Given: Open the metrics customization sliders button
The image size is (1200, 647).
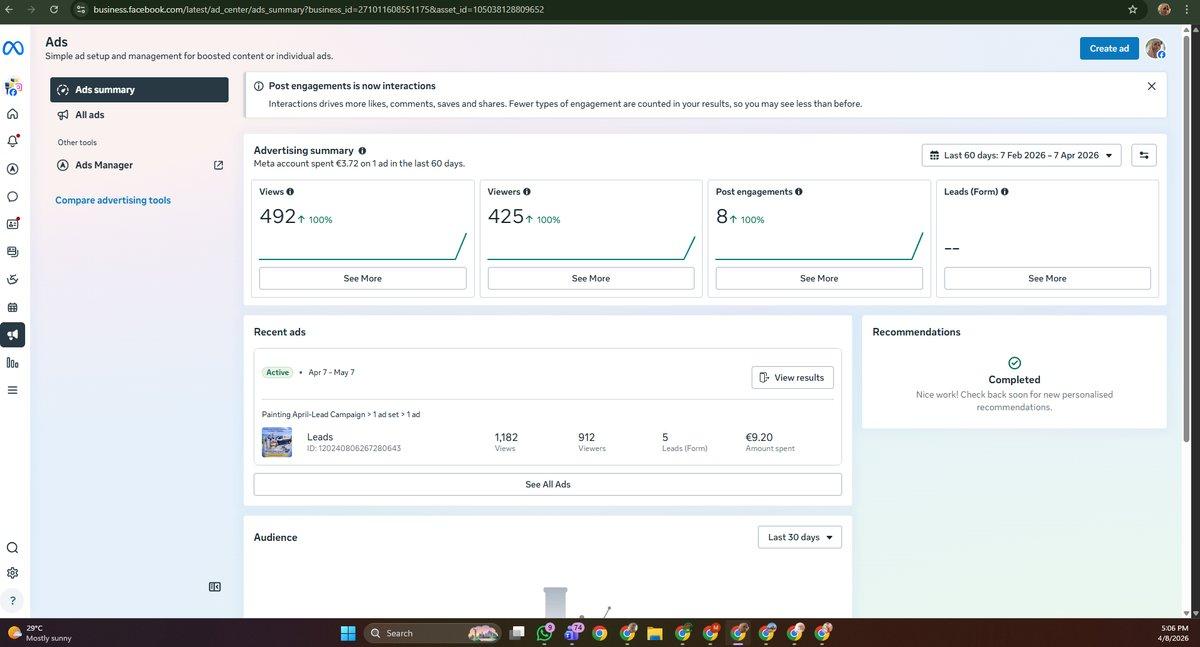Looking at the screenshot, I should coord(1145,155).
